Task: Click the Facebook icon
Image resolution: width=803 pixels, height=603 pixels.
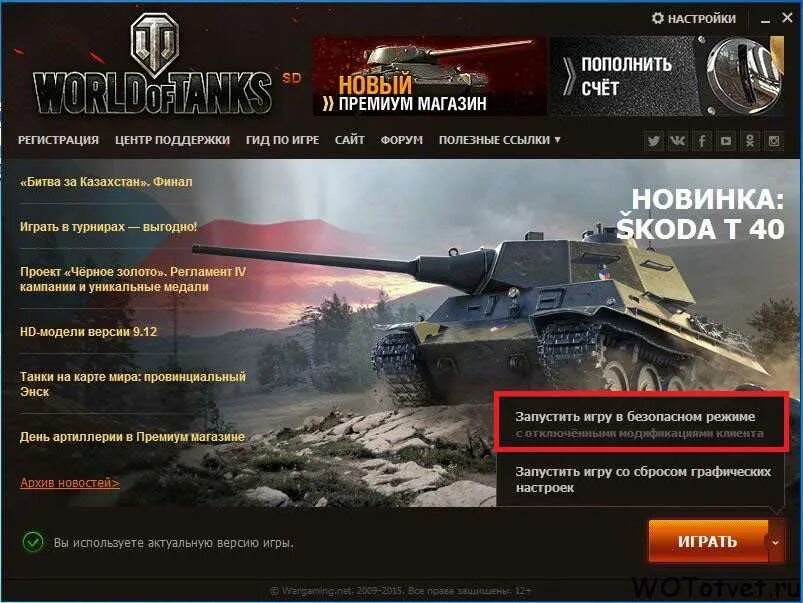Action: [x=702, y=140]
